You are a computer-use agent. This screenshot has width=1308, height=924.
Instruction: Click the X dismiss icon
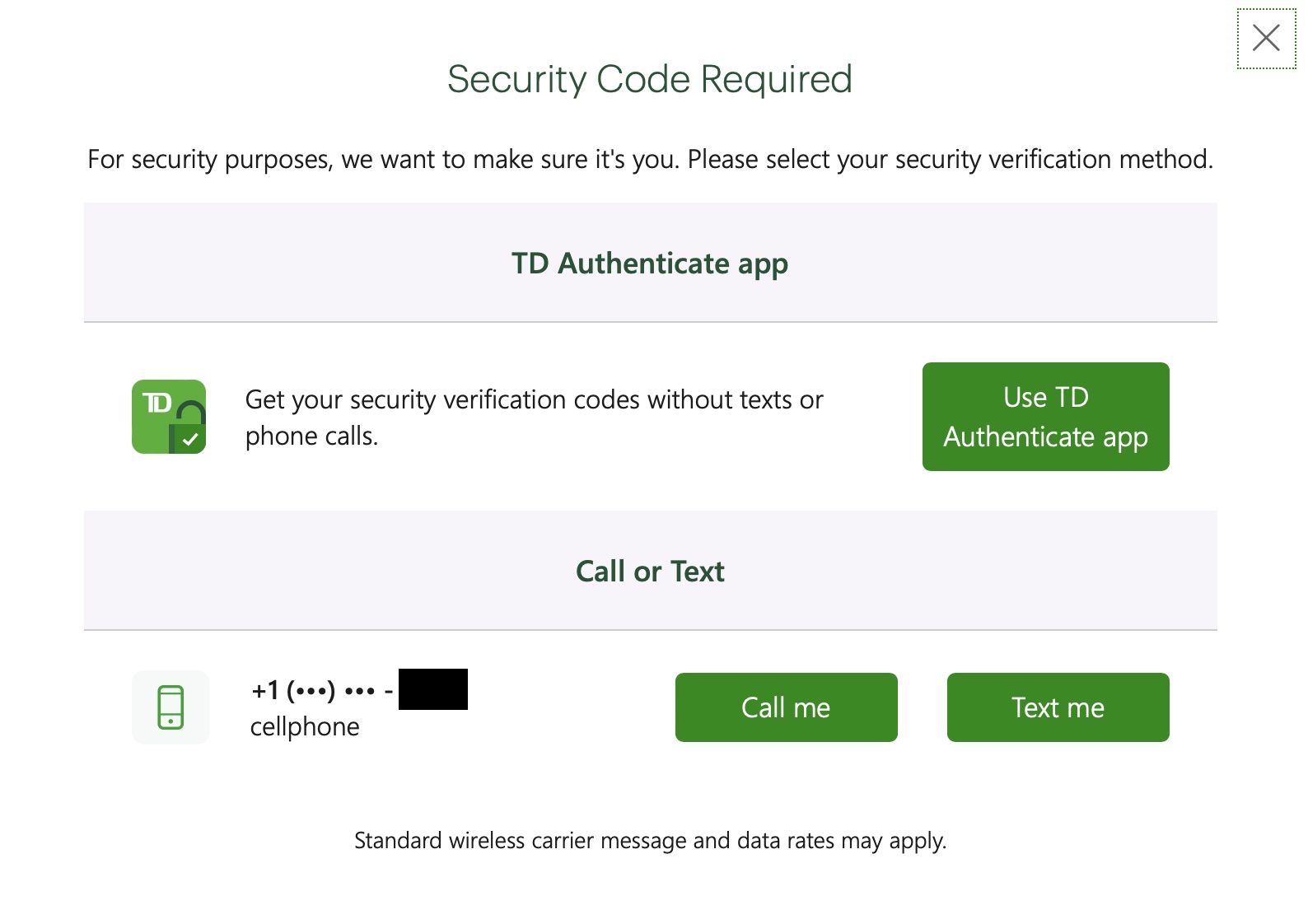[x=1266, y=37]
